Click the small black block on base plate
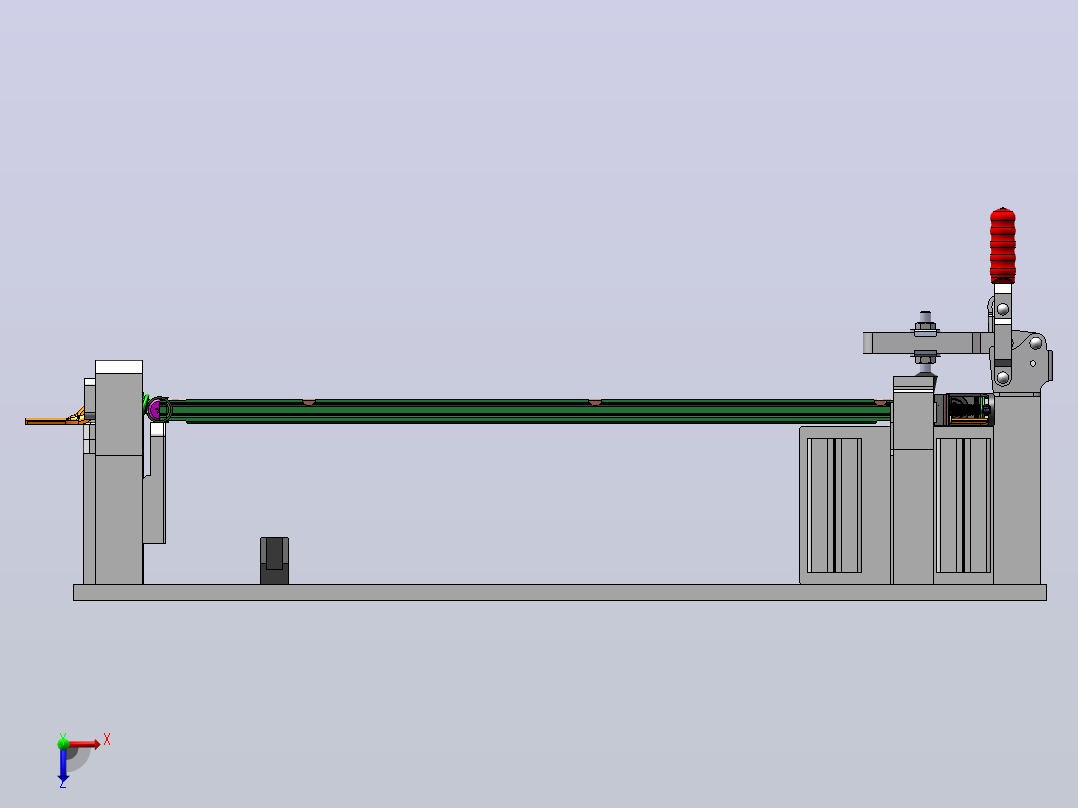 (274, 560)
